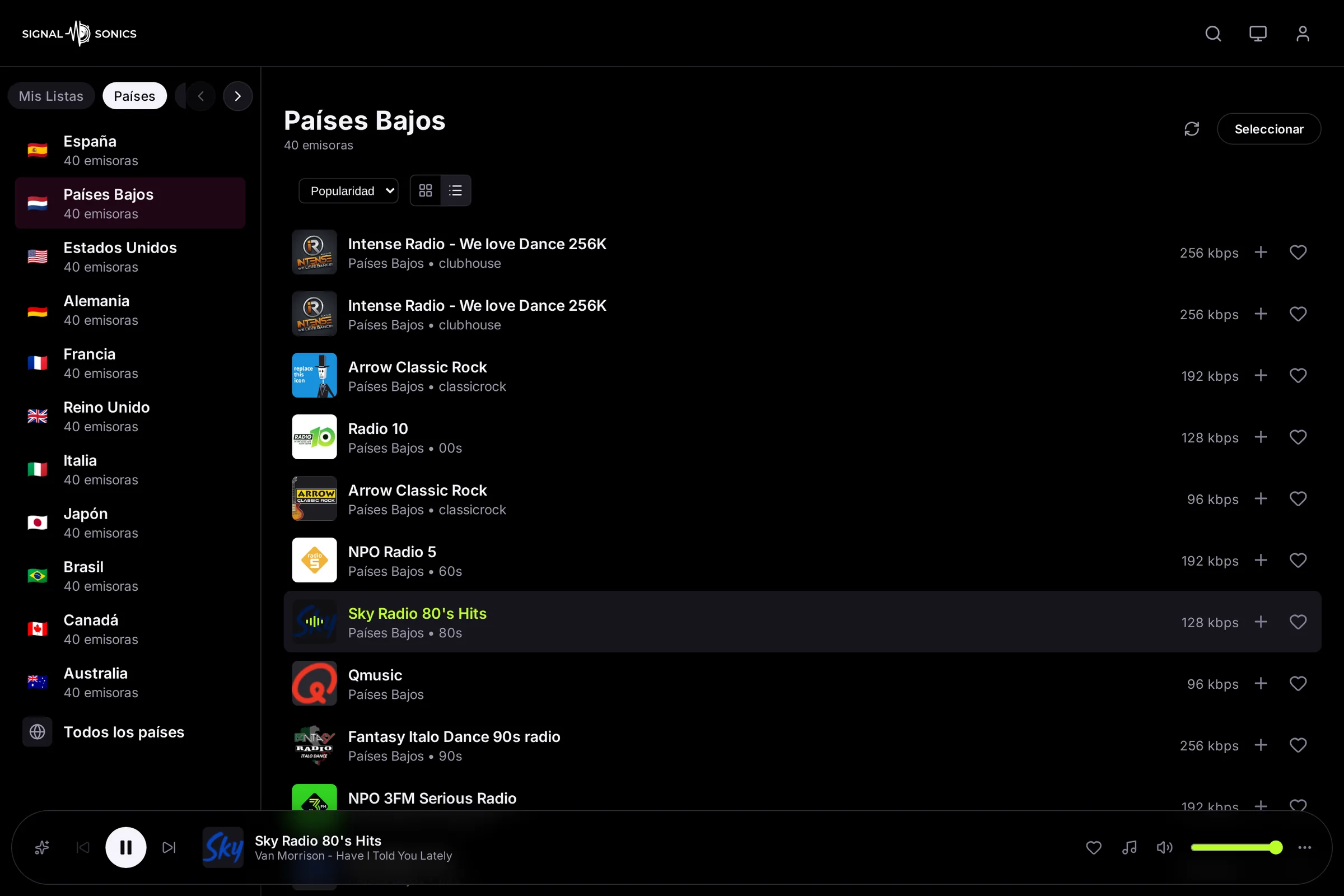Switch to grid view layout

(426, 190)
